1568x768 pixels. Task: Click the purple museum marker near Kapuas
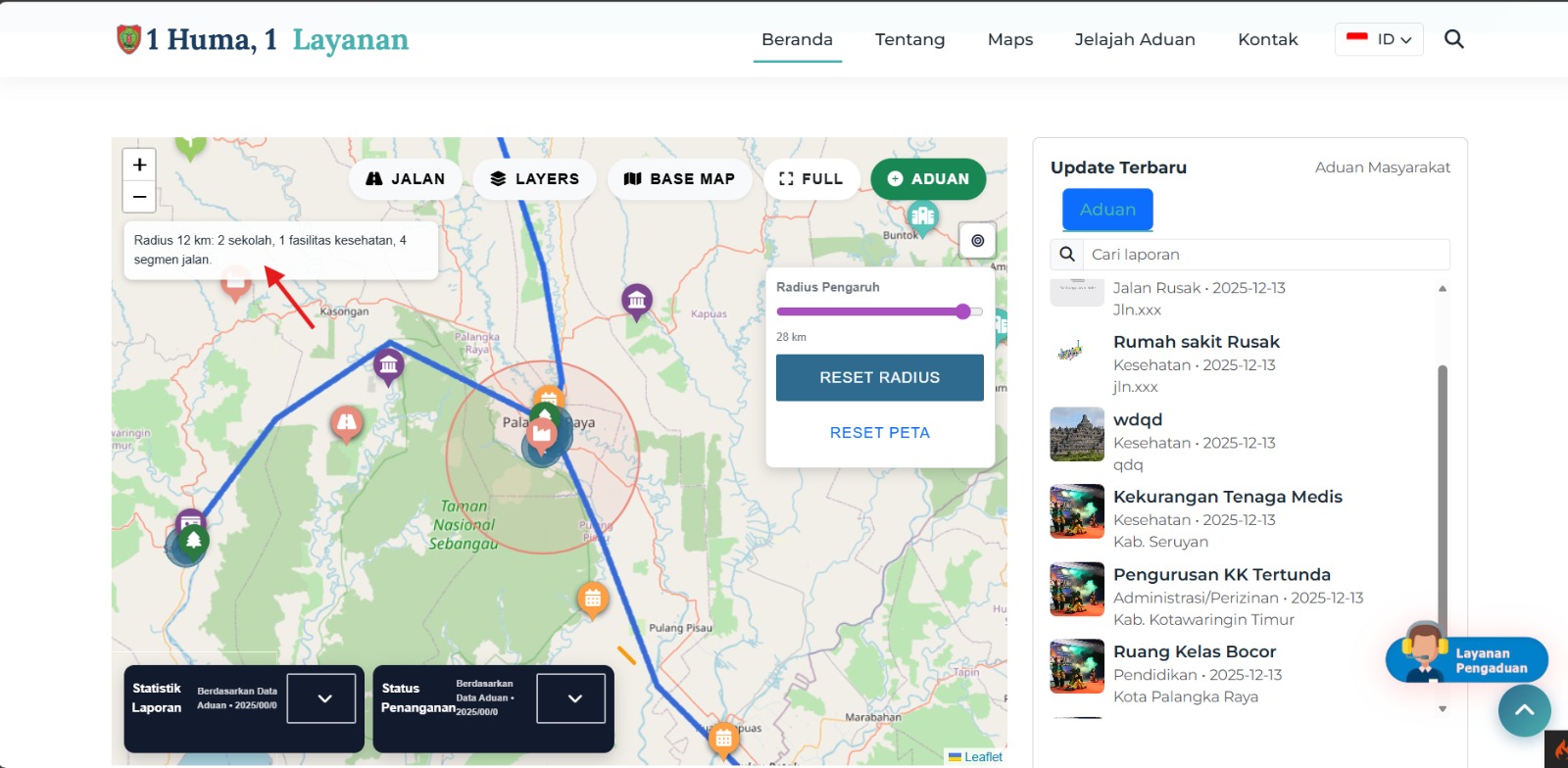point(637,301)
